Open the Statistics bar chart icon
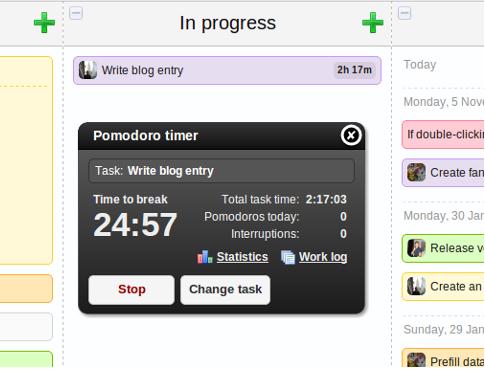Viewport: 485px width, 369px height. [x=204, y=257]
